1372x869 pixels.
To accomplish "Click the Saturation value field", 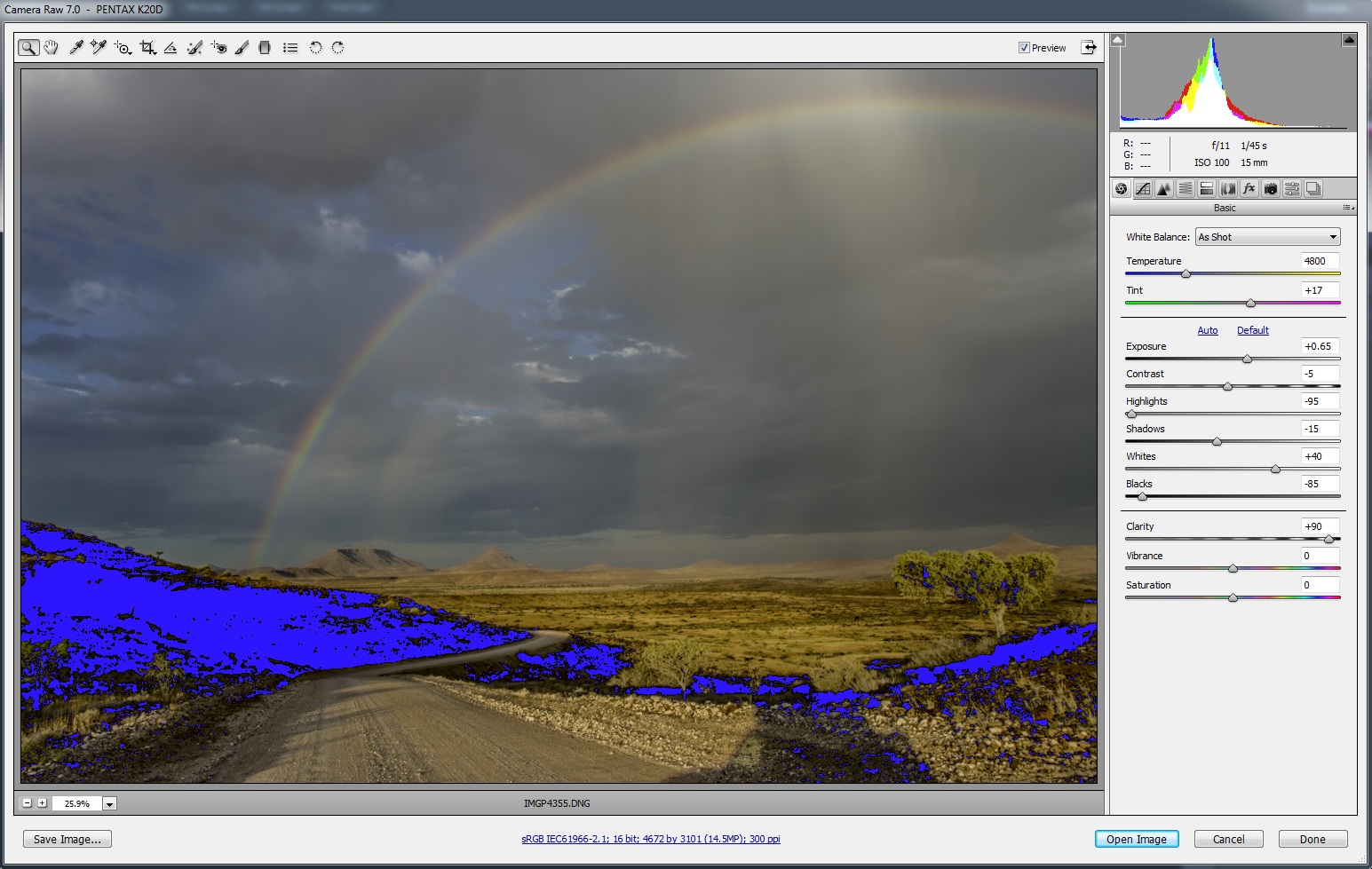I will point(1320,585).
